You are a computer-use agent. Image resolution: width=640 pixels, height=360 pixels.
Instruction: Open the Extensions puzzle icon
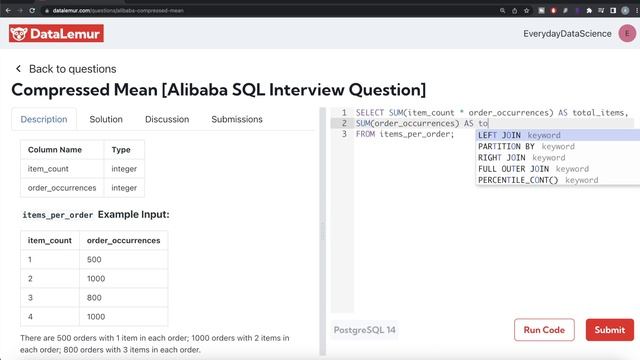[x=589, y=11]
